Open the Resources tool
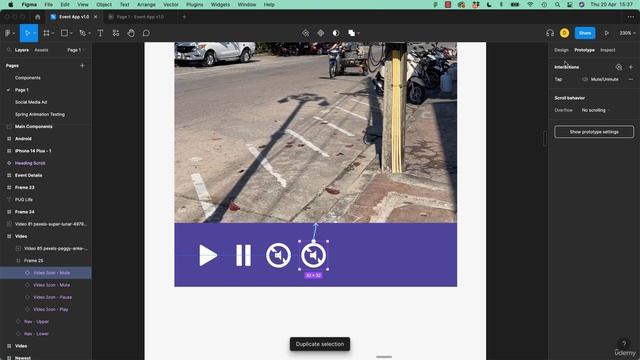This screenshot has height=360, width=640. coord(116,33)
